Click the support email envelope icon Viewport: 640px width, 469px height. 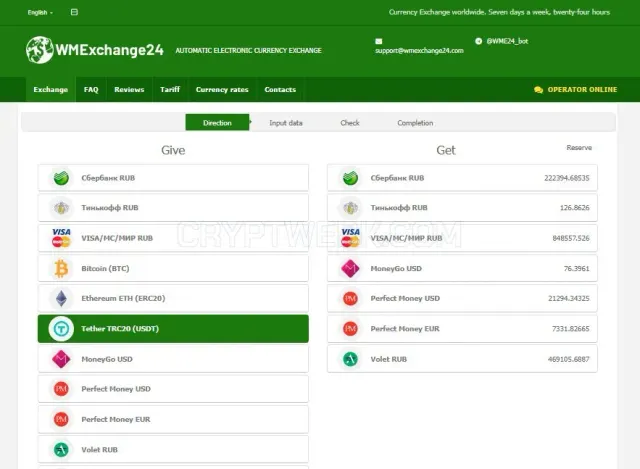coord(379,41)
